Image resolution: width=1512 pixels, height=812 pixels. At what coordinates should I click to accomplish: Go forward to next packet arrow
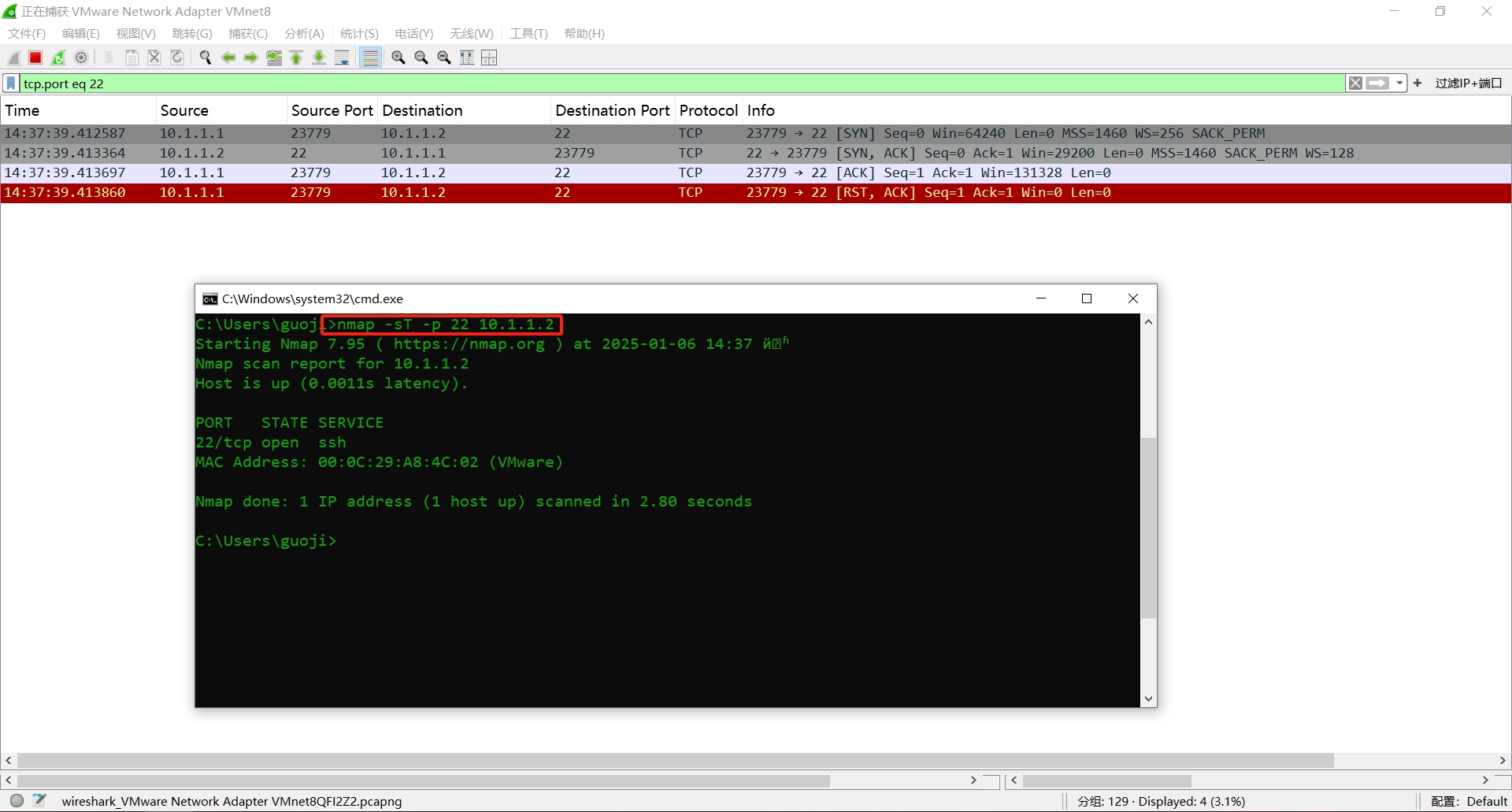[251, 57]
